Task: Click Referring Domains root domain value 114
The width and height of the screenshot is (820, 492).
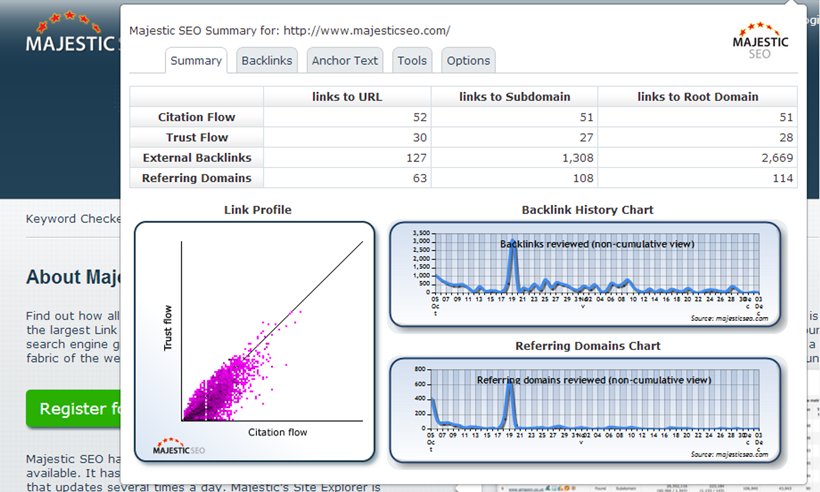Action: 783,178
